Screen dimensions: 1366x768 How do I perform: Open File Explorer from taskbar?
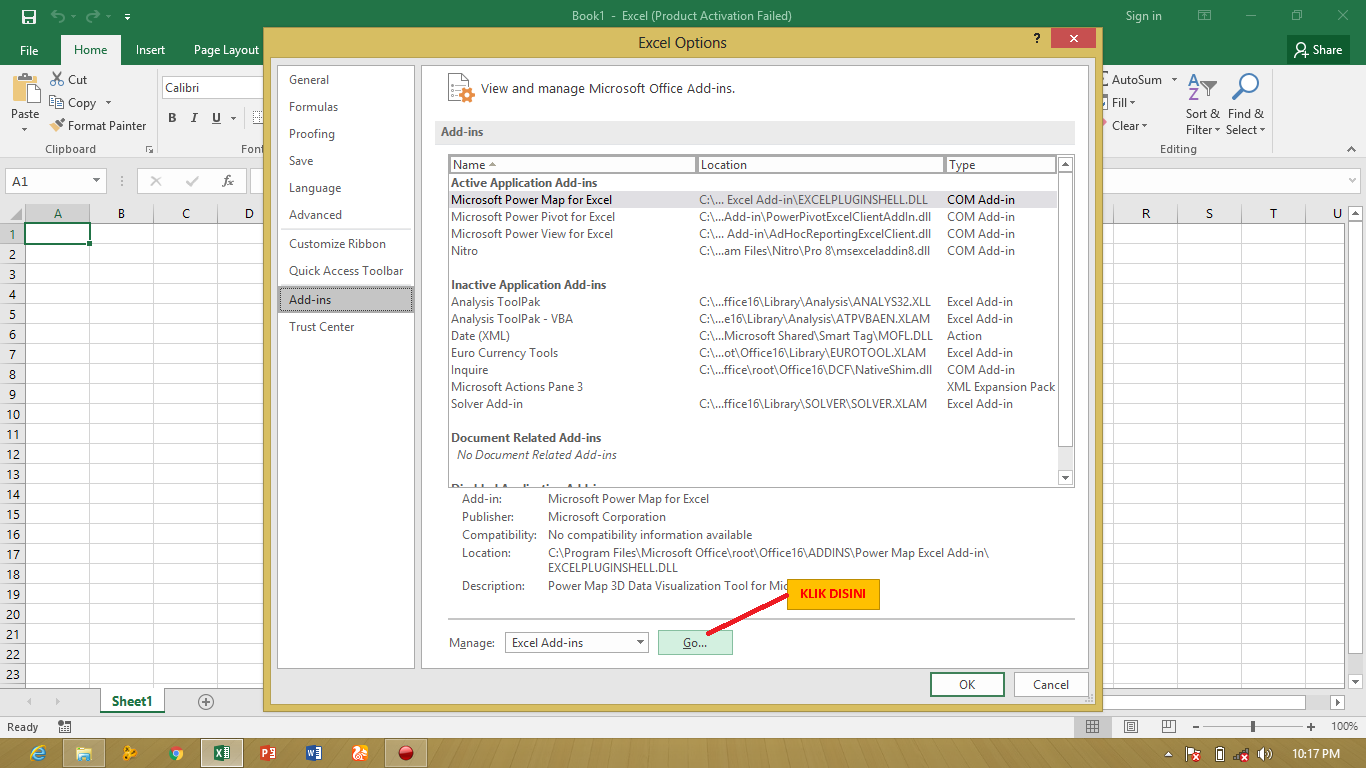click(x=84, y=753)
